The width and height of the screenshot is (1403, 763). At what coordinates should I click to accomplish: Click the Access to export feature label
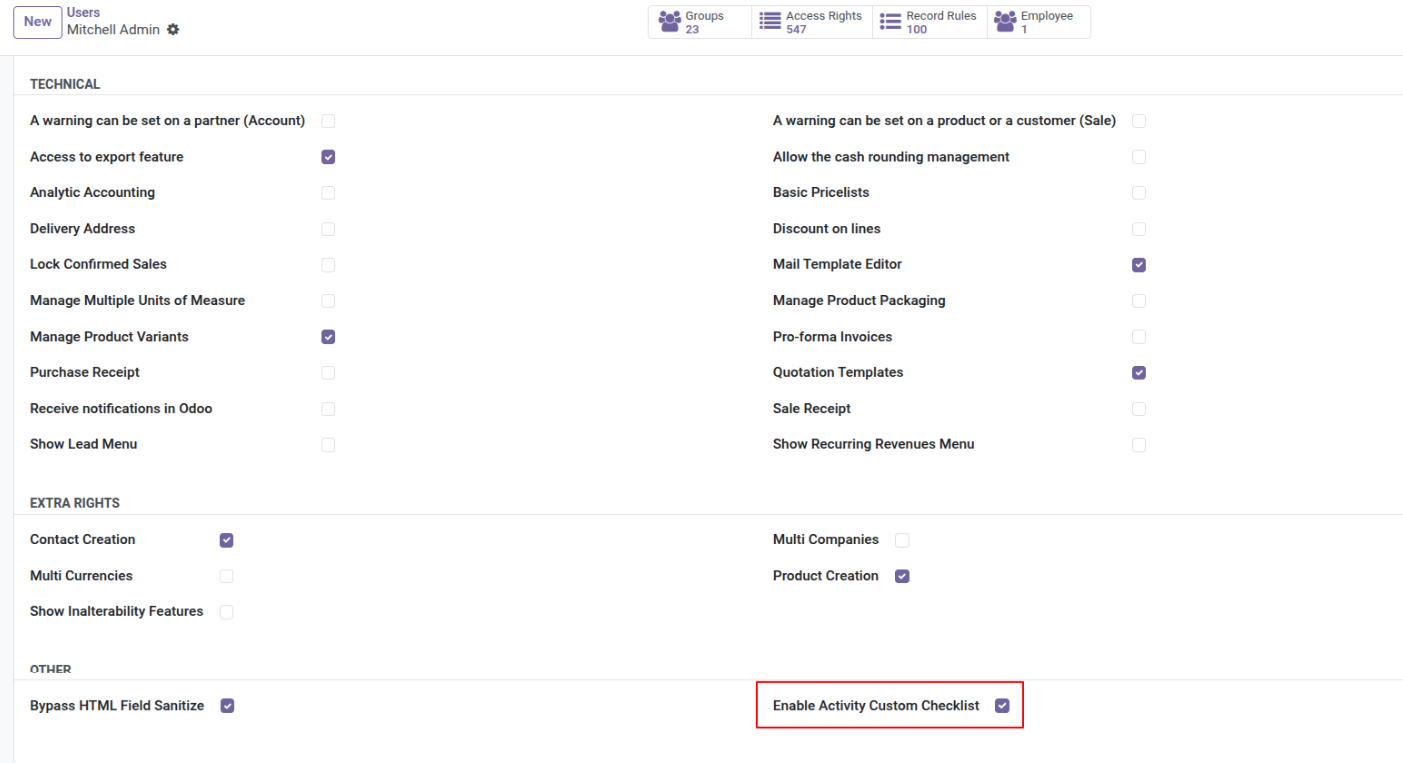click(107, 157)
